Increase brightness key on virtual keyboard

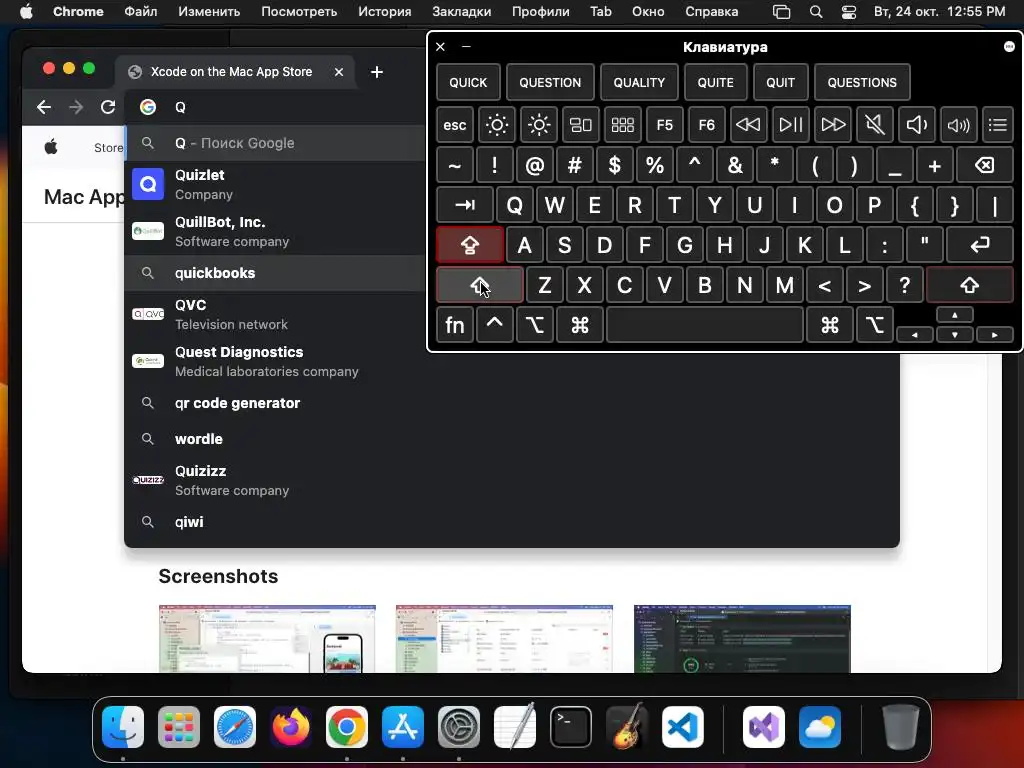pyautogui.click(x=539, y=125)
